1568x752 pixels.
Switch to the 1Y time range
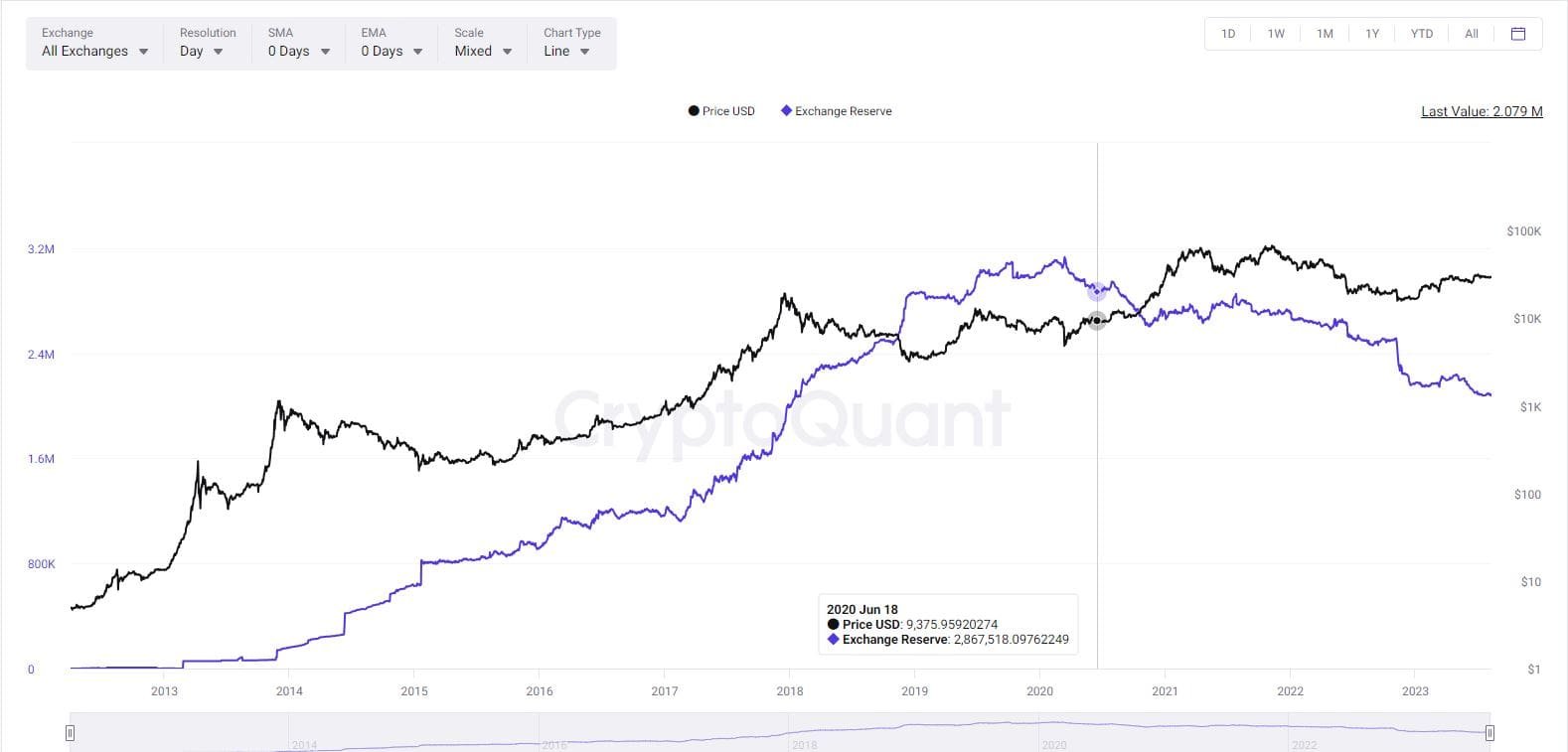tap(1372, 33)
